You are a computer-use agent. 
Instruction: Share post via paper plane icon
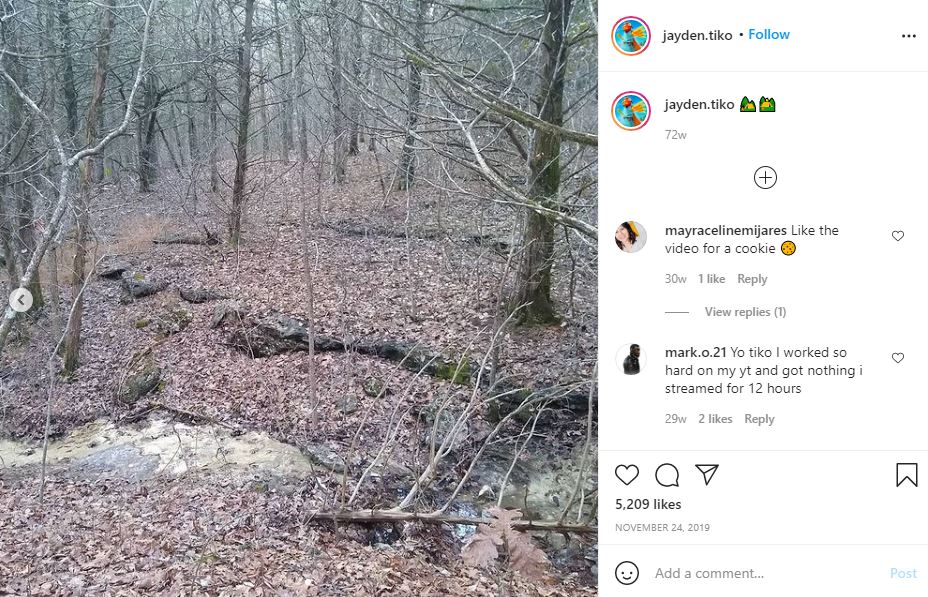(x=707, y=475)
